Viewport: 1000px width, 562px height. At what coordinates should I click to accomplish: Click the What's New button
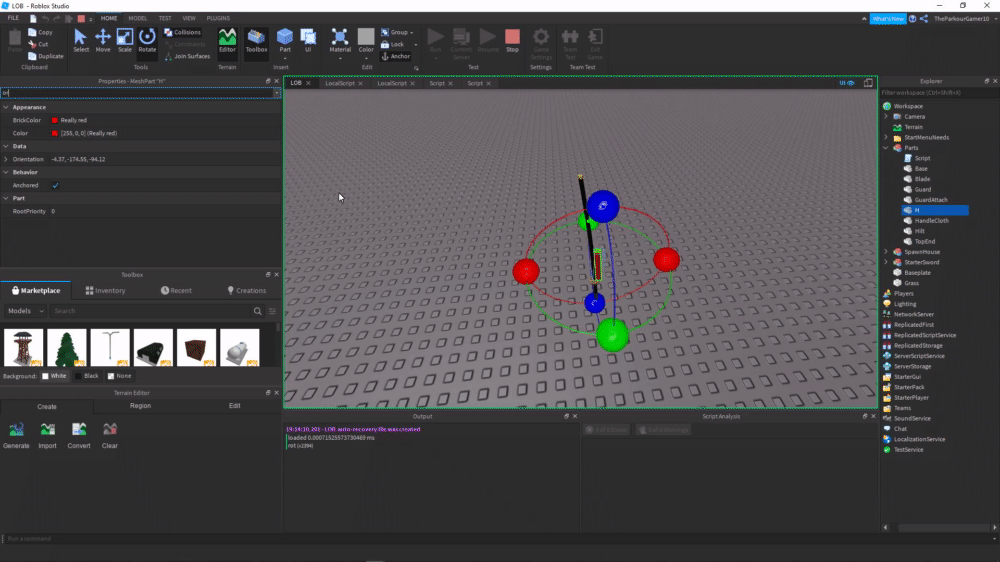tap(888, 18)
